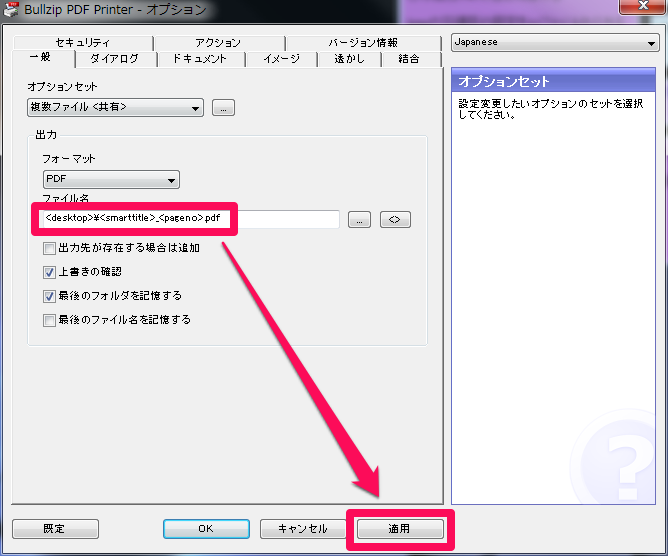668x556 pixels.
Task: Click the 既定 default button
Action: (55, 528)
